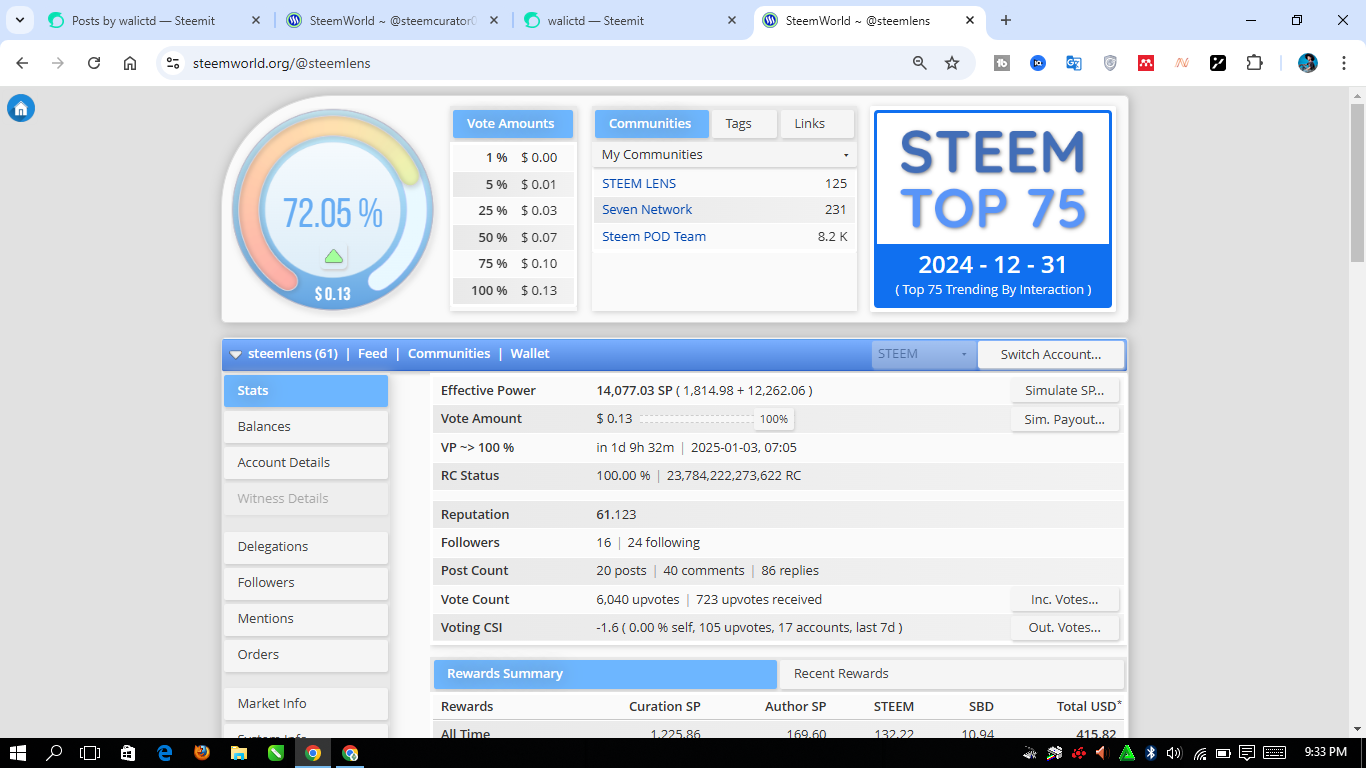Open a new browser tab
Viewport: 1366px width, 768px height.
[1006, 20]
